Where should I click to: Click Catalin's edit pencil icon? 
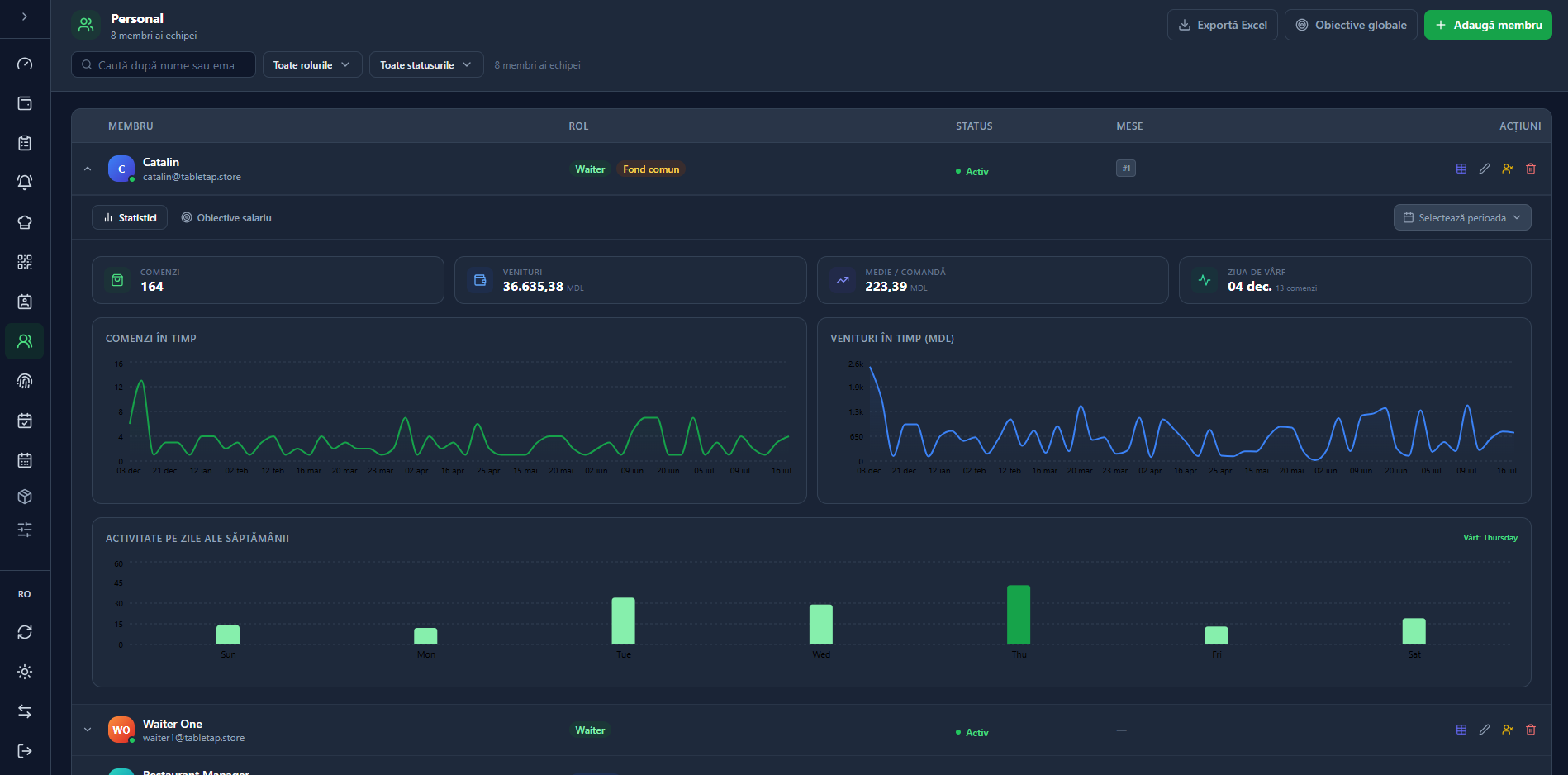pos(1485,169)
